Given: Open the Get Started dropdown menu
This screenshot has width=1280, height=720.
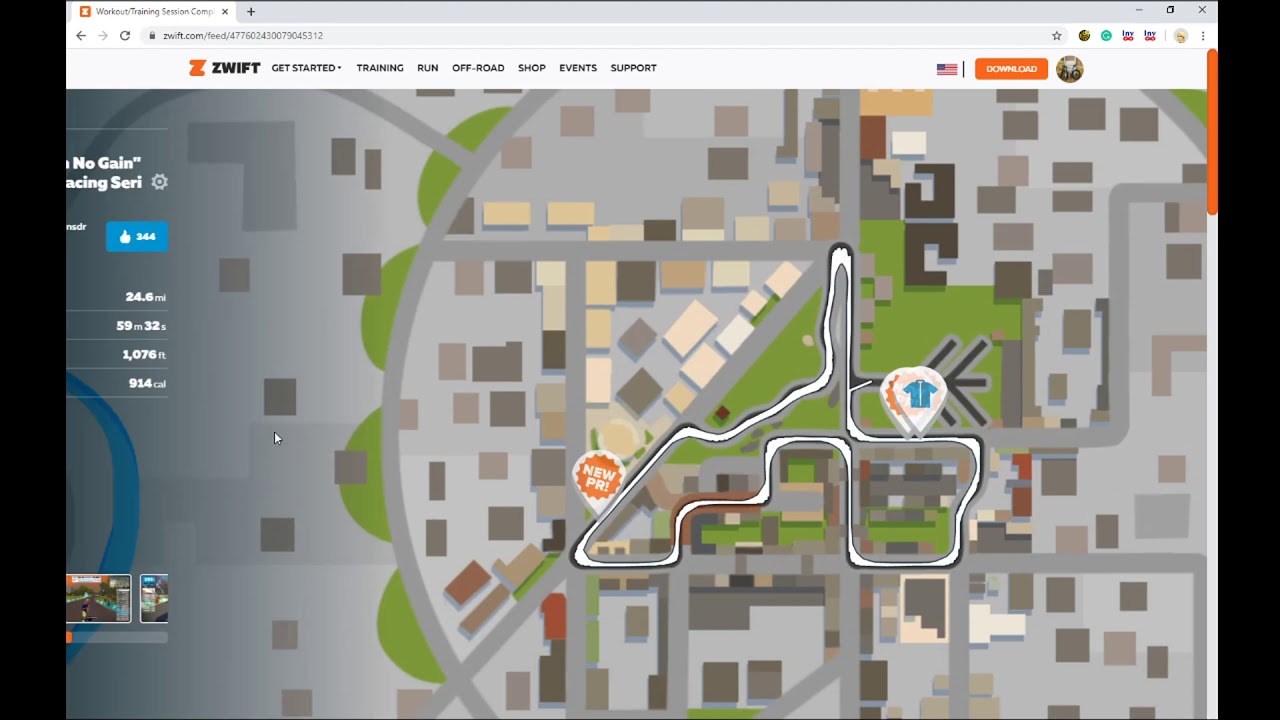Looking at the screenshot, I should pos(306,68).
